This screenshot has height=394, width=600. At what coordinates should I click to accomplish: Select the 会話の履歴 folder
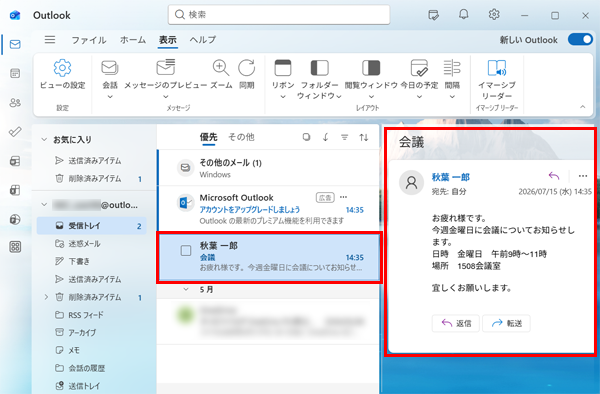click(92, 368)
